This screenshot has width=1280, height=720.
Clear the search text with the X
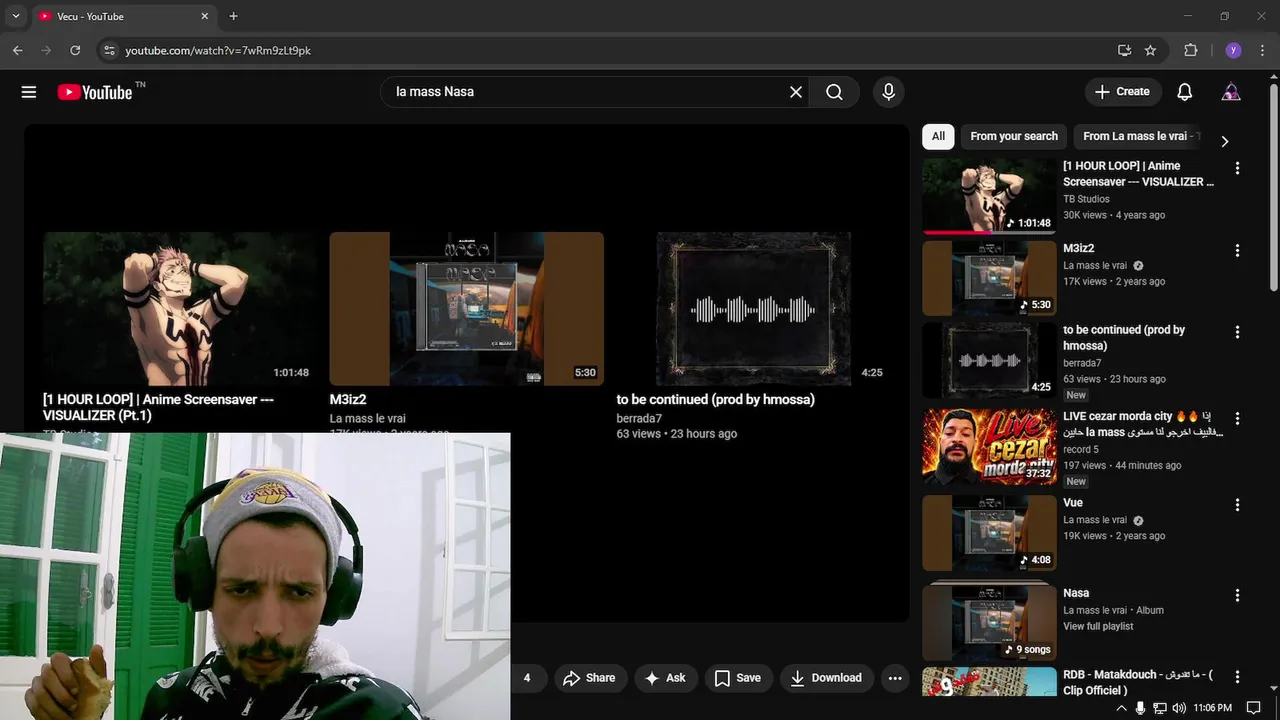tap(796, 92)
